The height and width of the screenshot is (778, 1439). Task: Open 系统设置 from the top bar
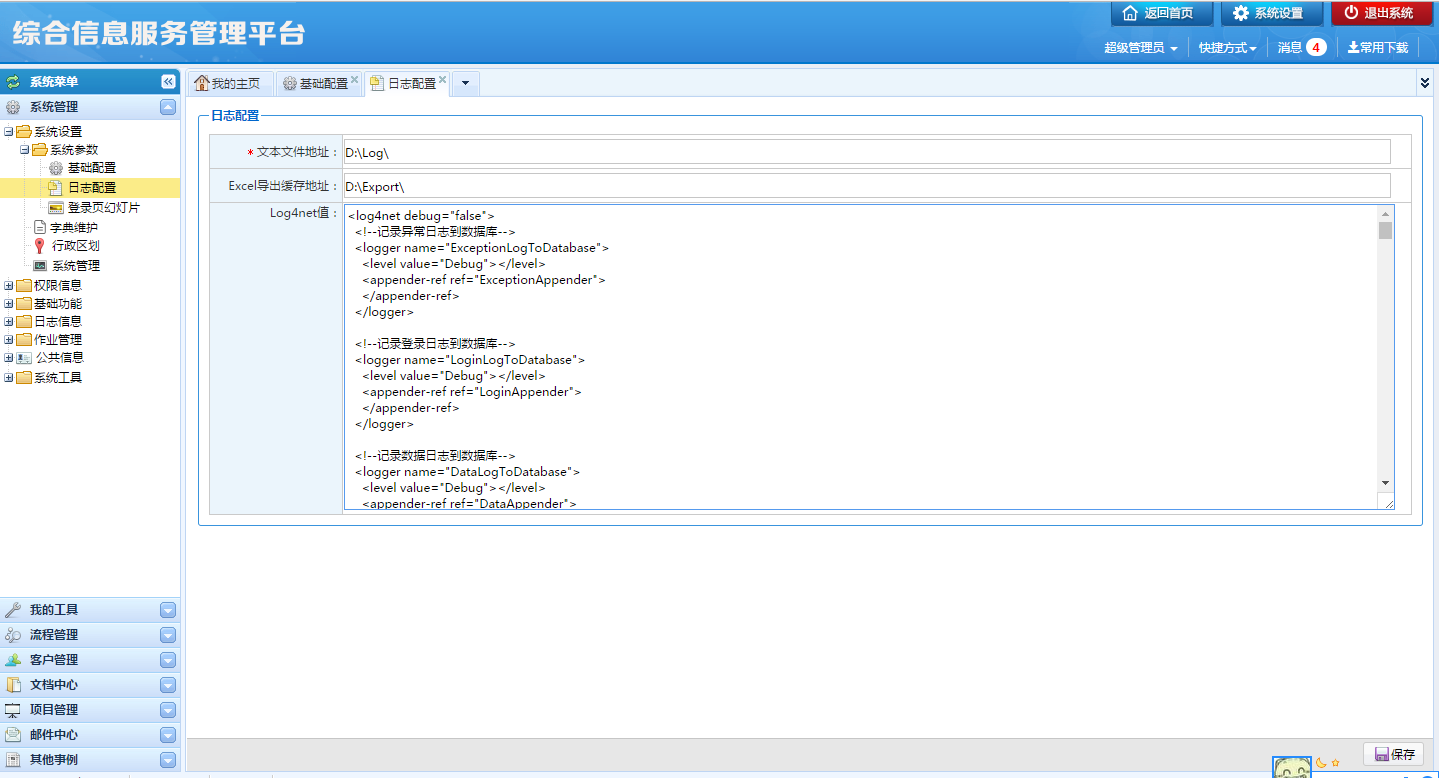click(x=1271, y=13)
